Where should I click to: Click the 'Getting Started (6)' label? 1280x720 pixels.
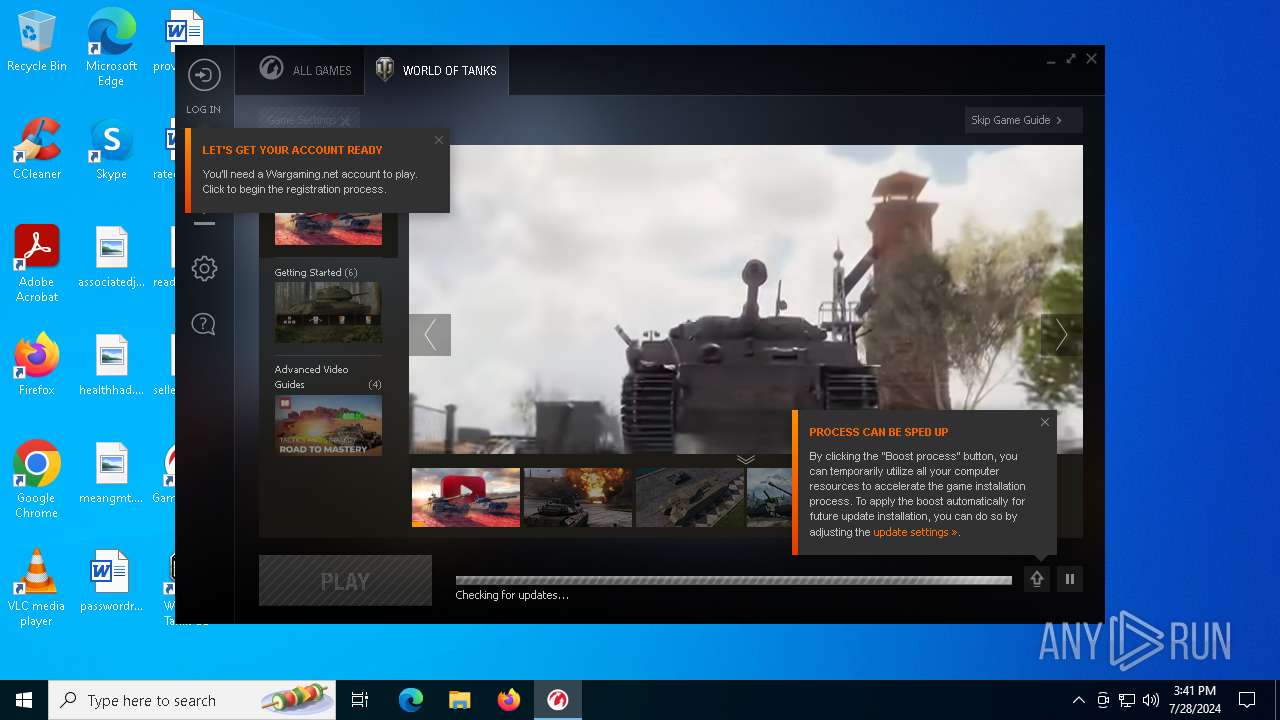click(316, 272)
